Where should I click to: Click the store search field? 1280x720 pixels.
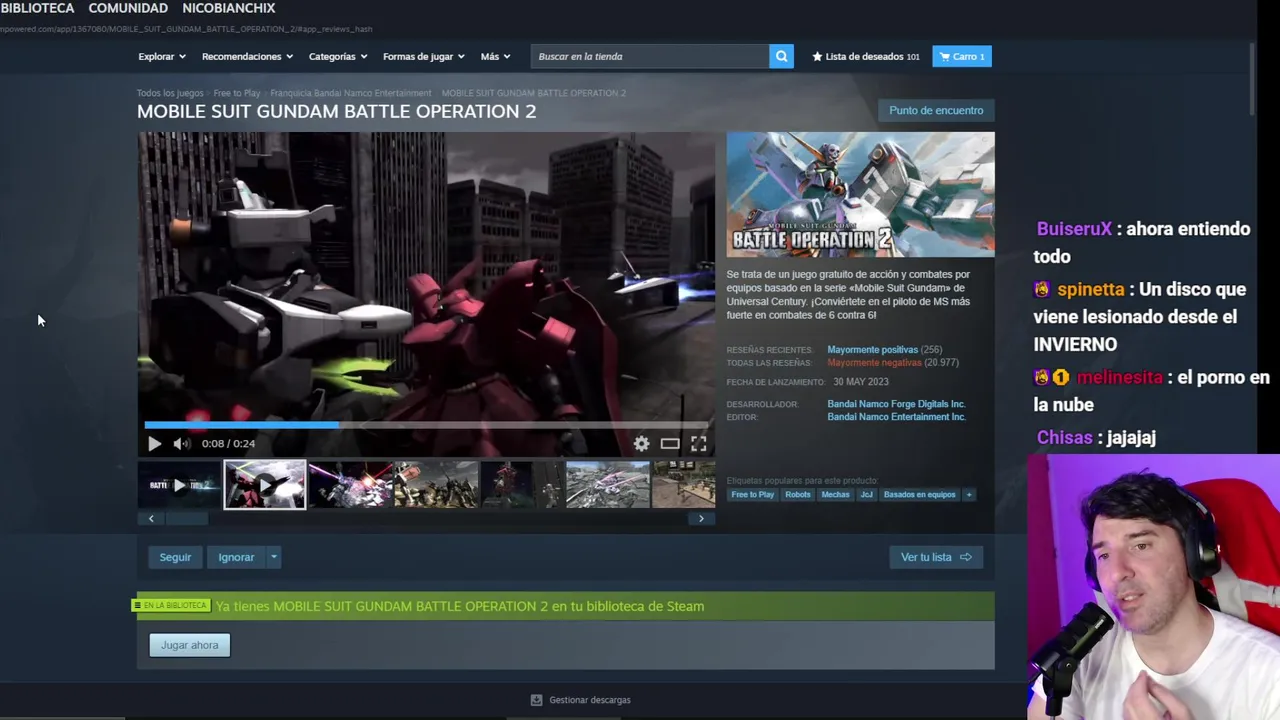pos(649,56)
